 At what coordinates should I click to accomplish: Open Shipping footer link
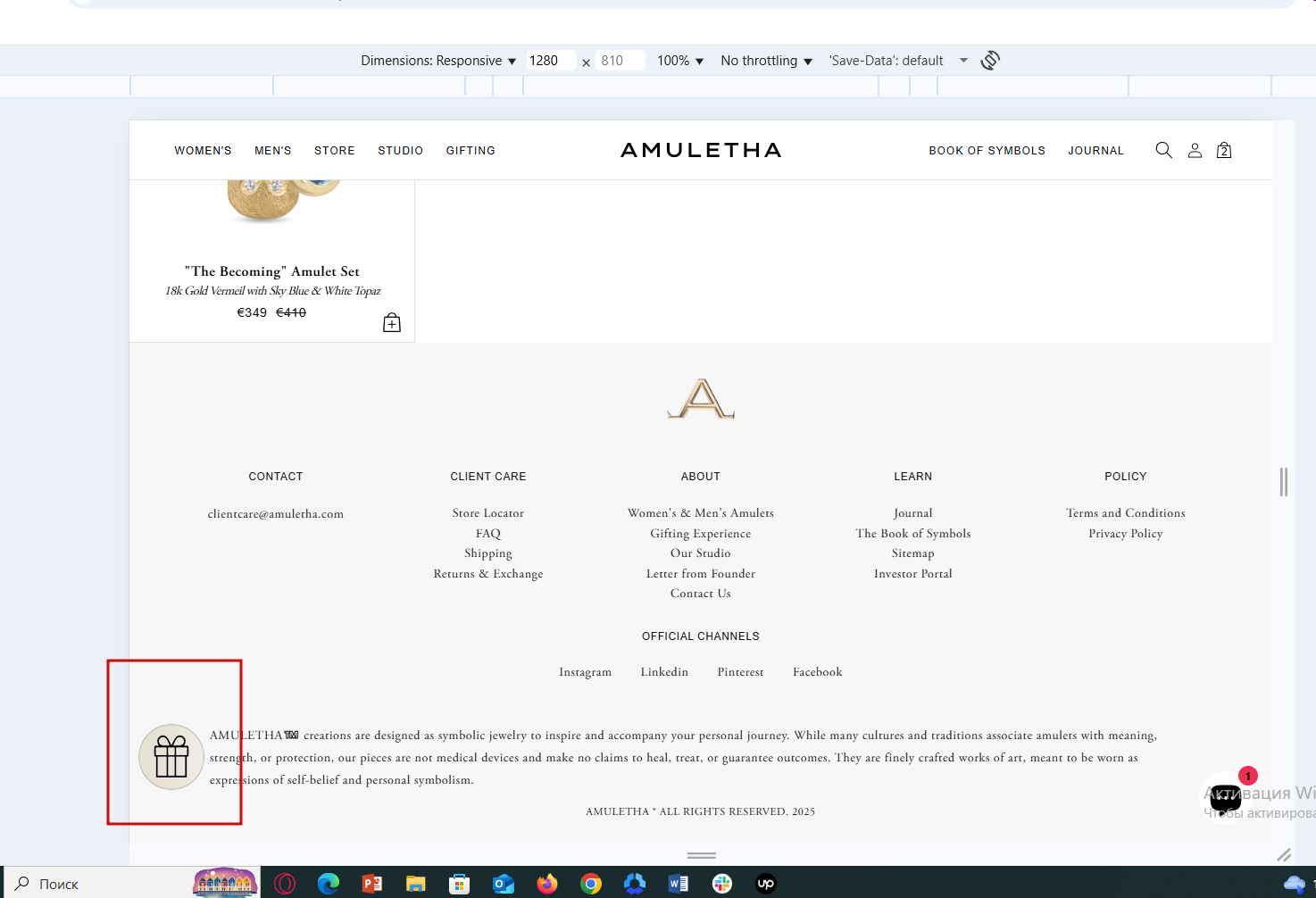pyautogui.click(x=488, y=553)
